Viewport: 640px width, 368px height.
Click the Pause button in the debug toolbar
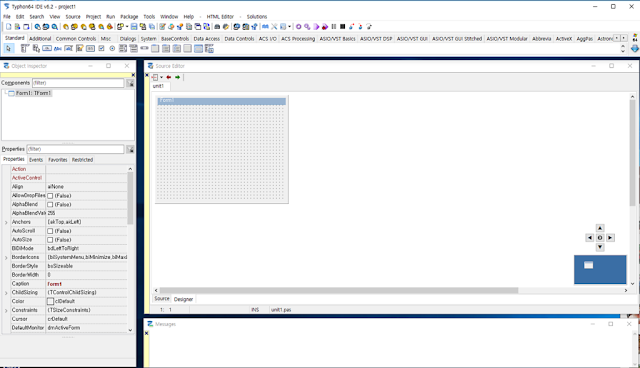point(334,27)
